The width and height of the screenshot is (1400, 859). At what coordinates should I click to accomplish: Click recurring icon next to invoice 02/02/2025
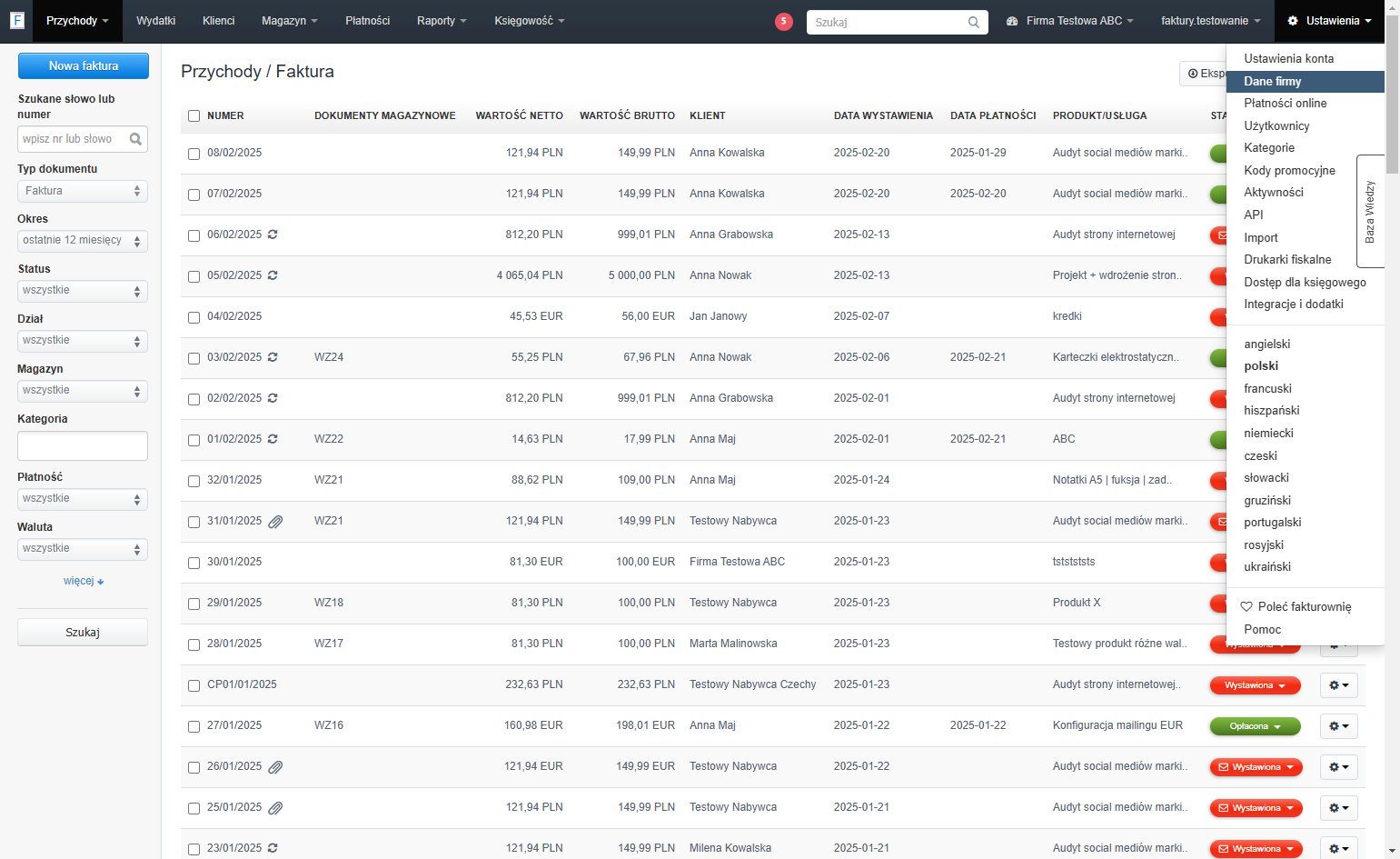(273, 398)
